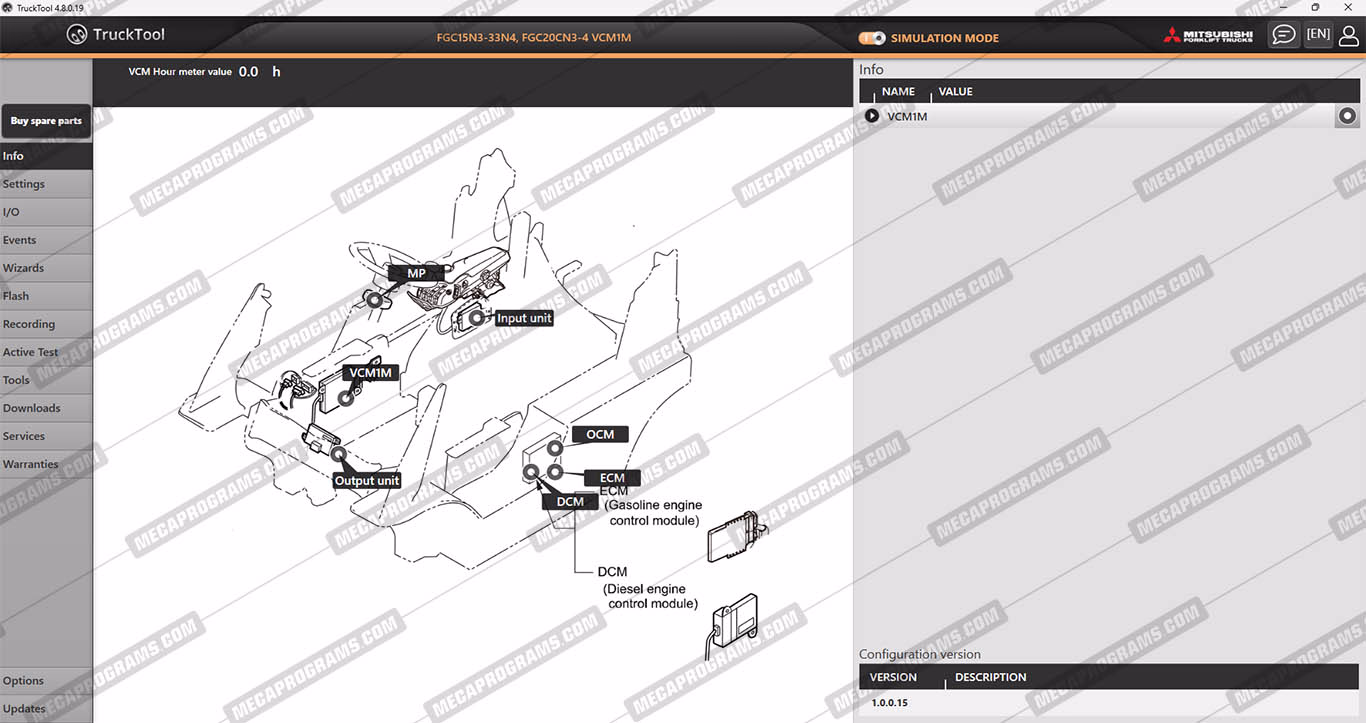Change language with the [EN] selector

1318,34
